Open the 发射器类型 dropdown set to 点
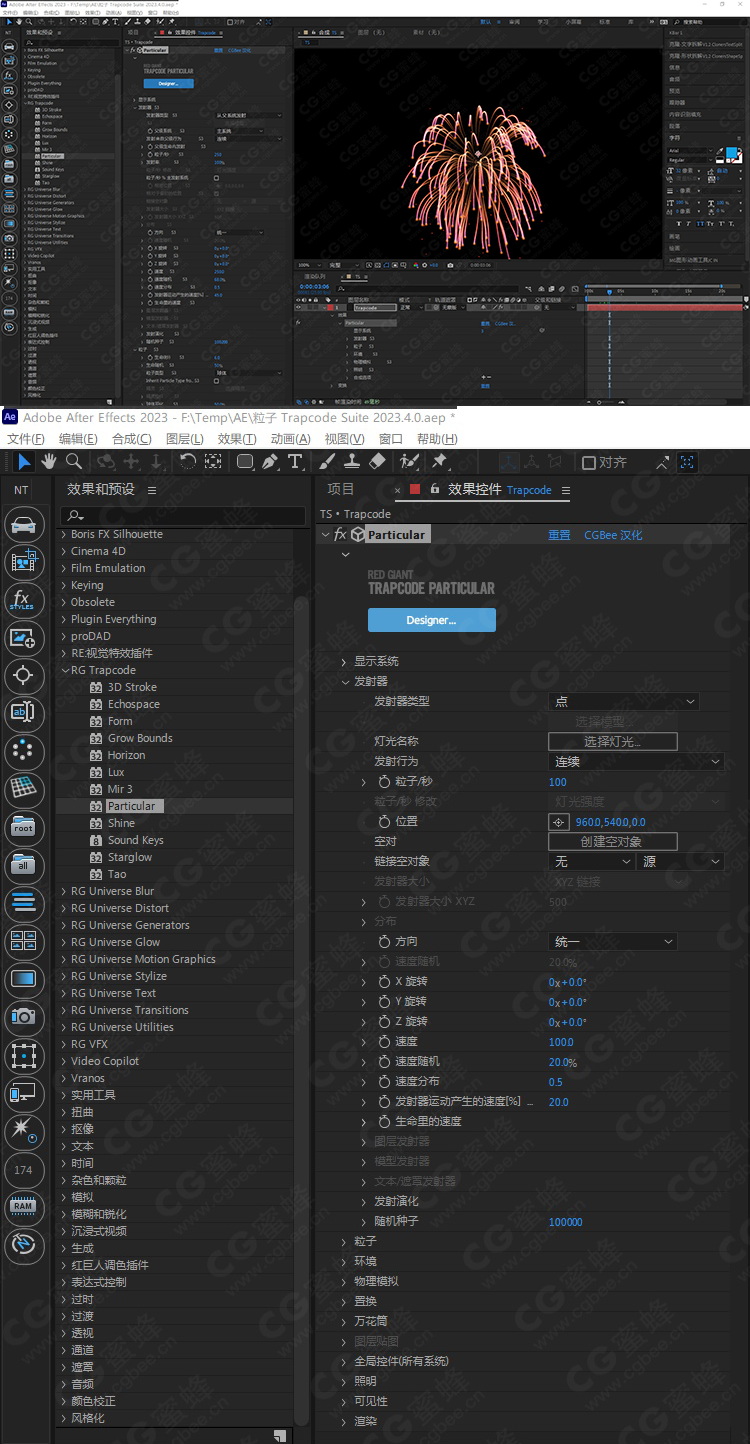Screen dimensions: 750x1444 [x=623, y=702]
